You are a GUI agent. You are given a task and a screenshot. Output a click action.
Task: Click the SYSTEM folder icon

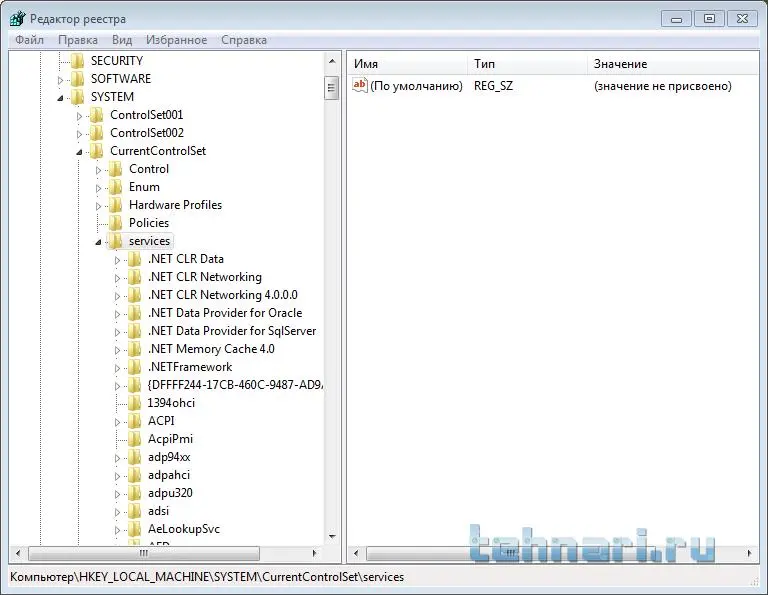click(77, 97)
